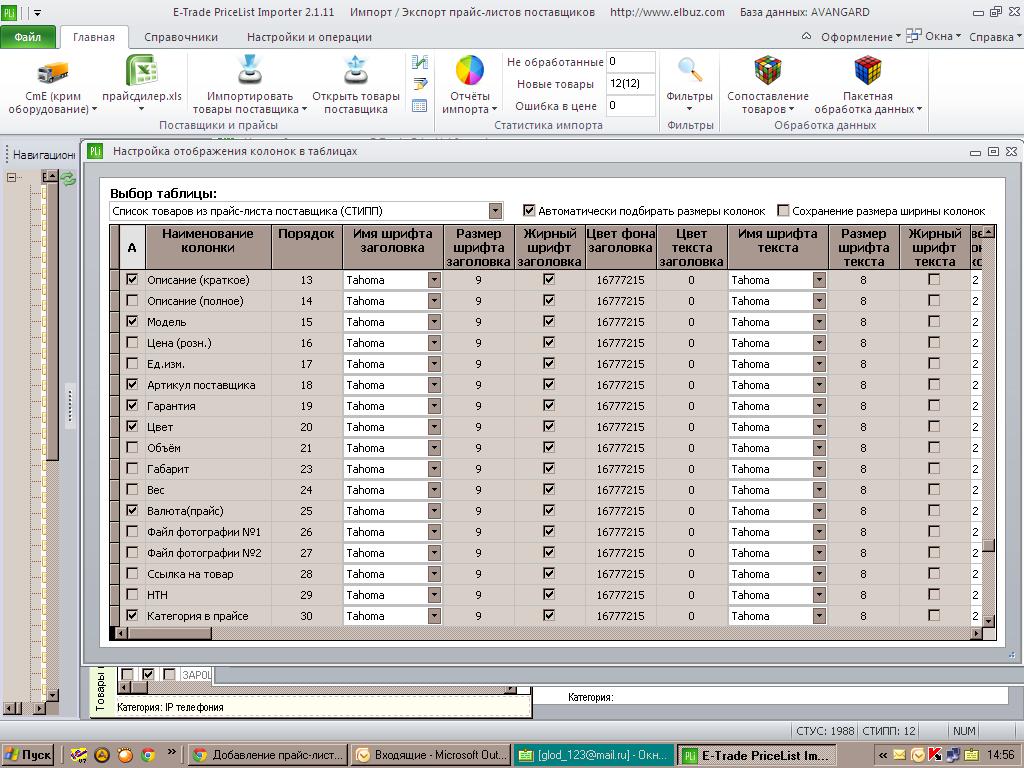Open the Настройки и операции tab
Viewport: 1024px width, 768px height.
pos(309,37)
